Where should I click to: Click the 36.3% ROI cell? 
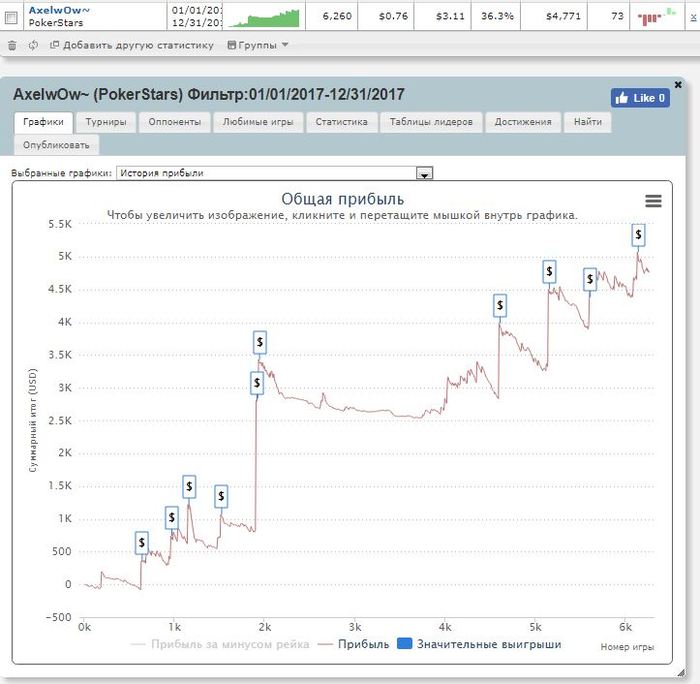(496, 17)
